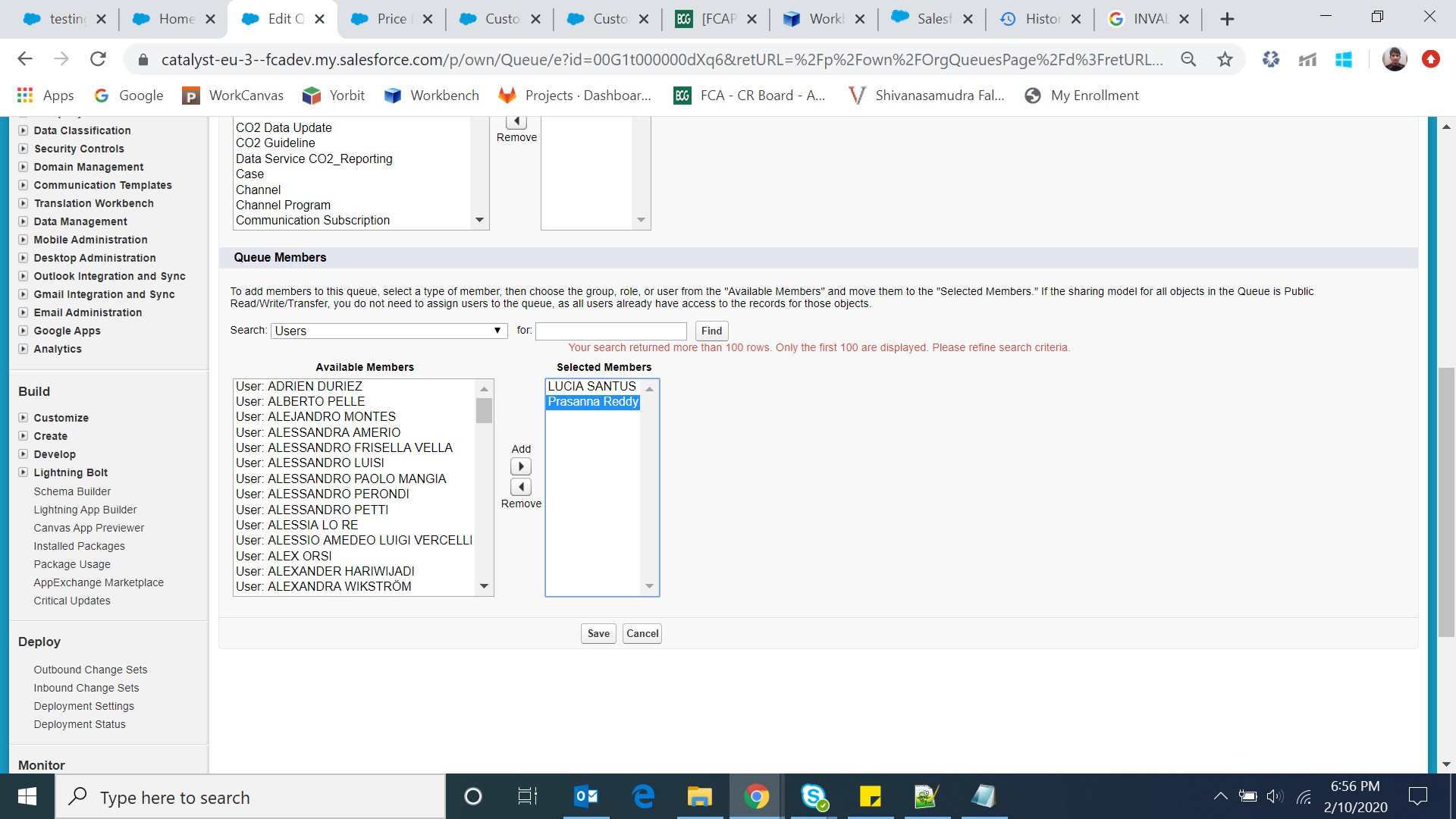Bookmark this page with the star icon
The image size is (1456, 819).
click(x=1225, y=59)
